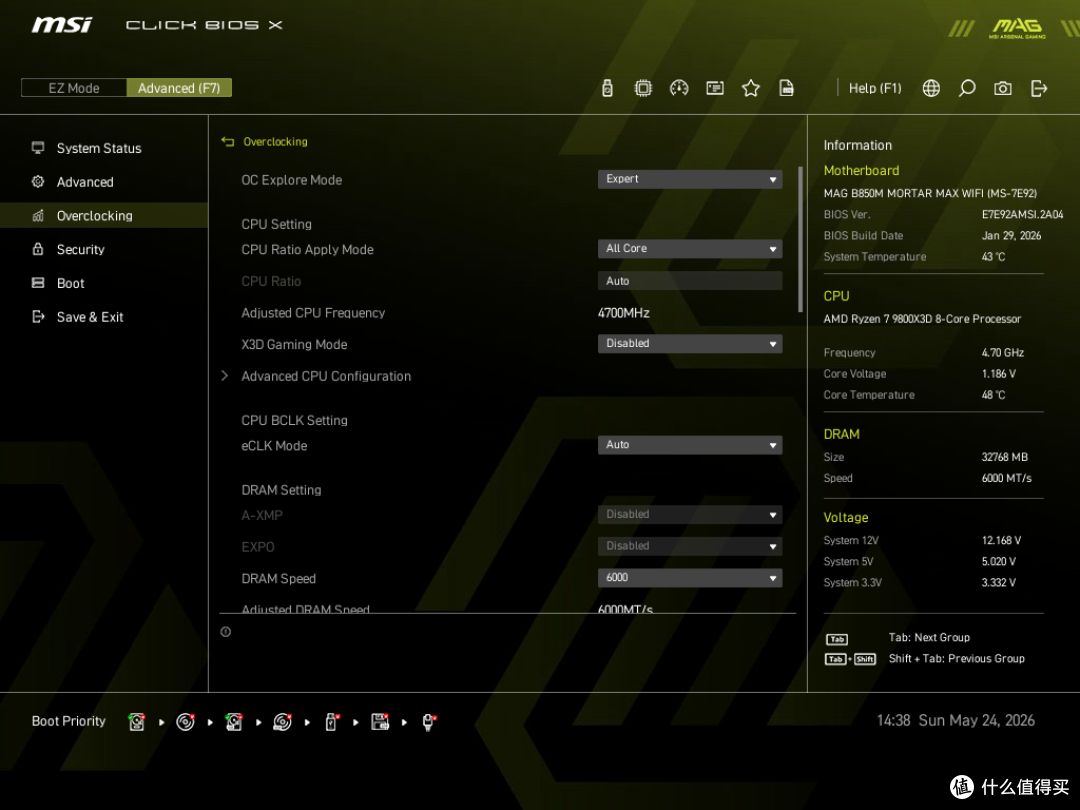Click the CPU Setting section label
Viewport: 1080px width, 810px height.
pos(276,225)
